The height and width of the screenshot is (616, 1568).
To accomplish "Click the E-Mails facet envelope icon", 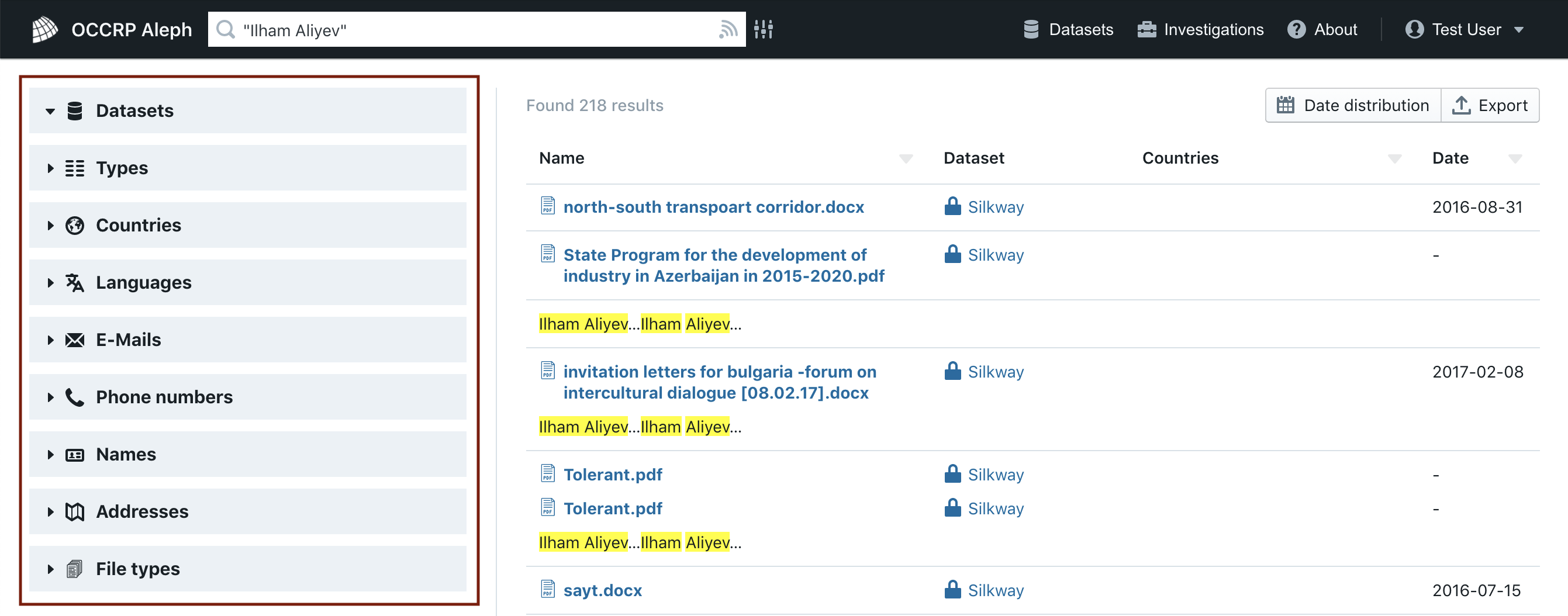I will (75, 340).
